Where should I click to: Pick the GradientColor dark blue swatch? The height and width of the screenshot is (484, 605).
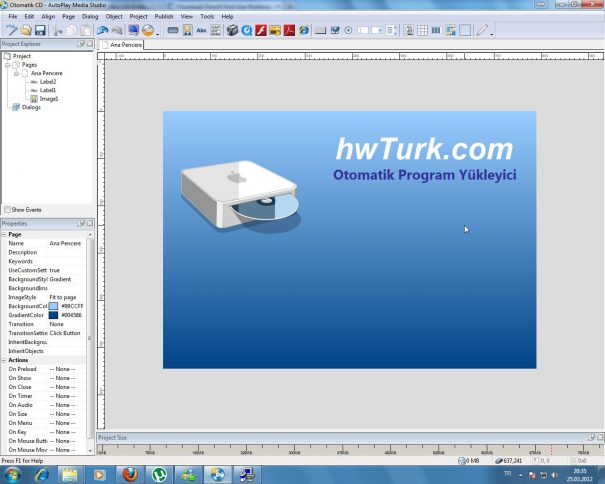pos(53,315)
